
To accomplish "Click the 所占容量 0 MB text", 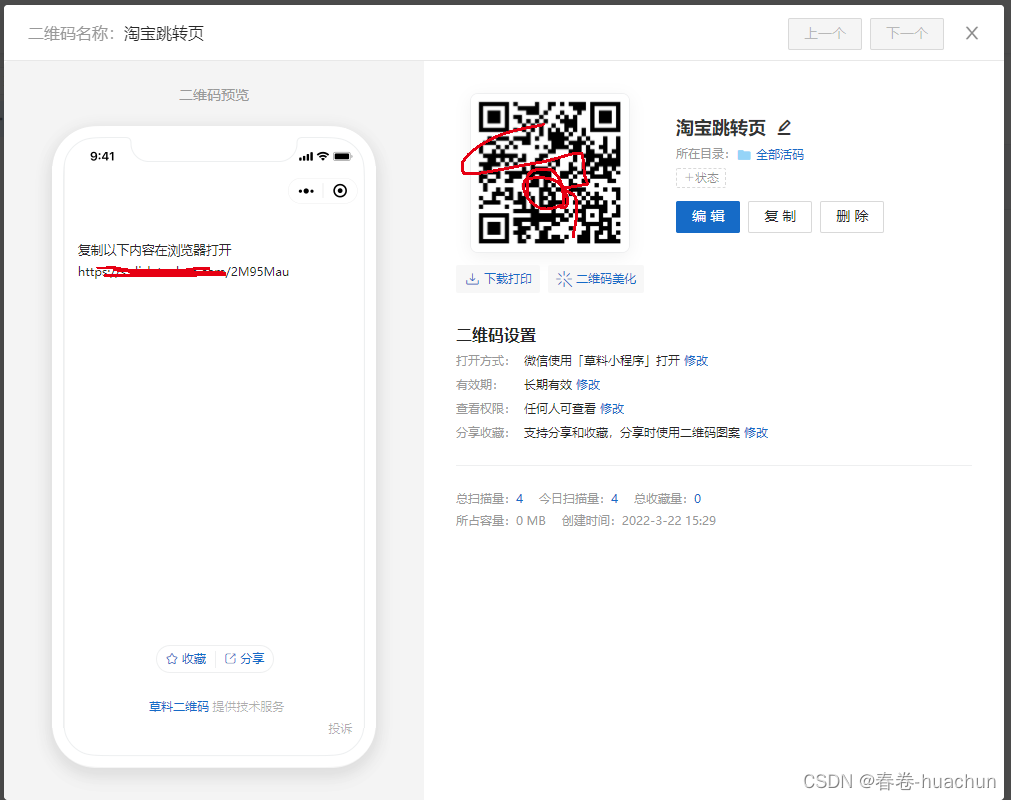I will click(x=500, y=521).
